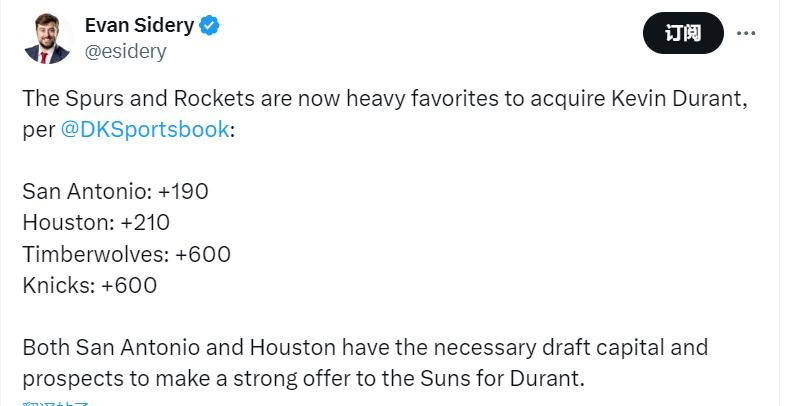This screenshot has width=787, height=406.
Task: Click the word 'per' before the mention
Action: (37, 130)
